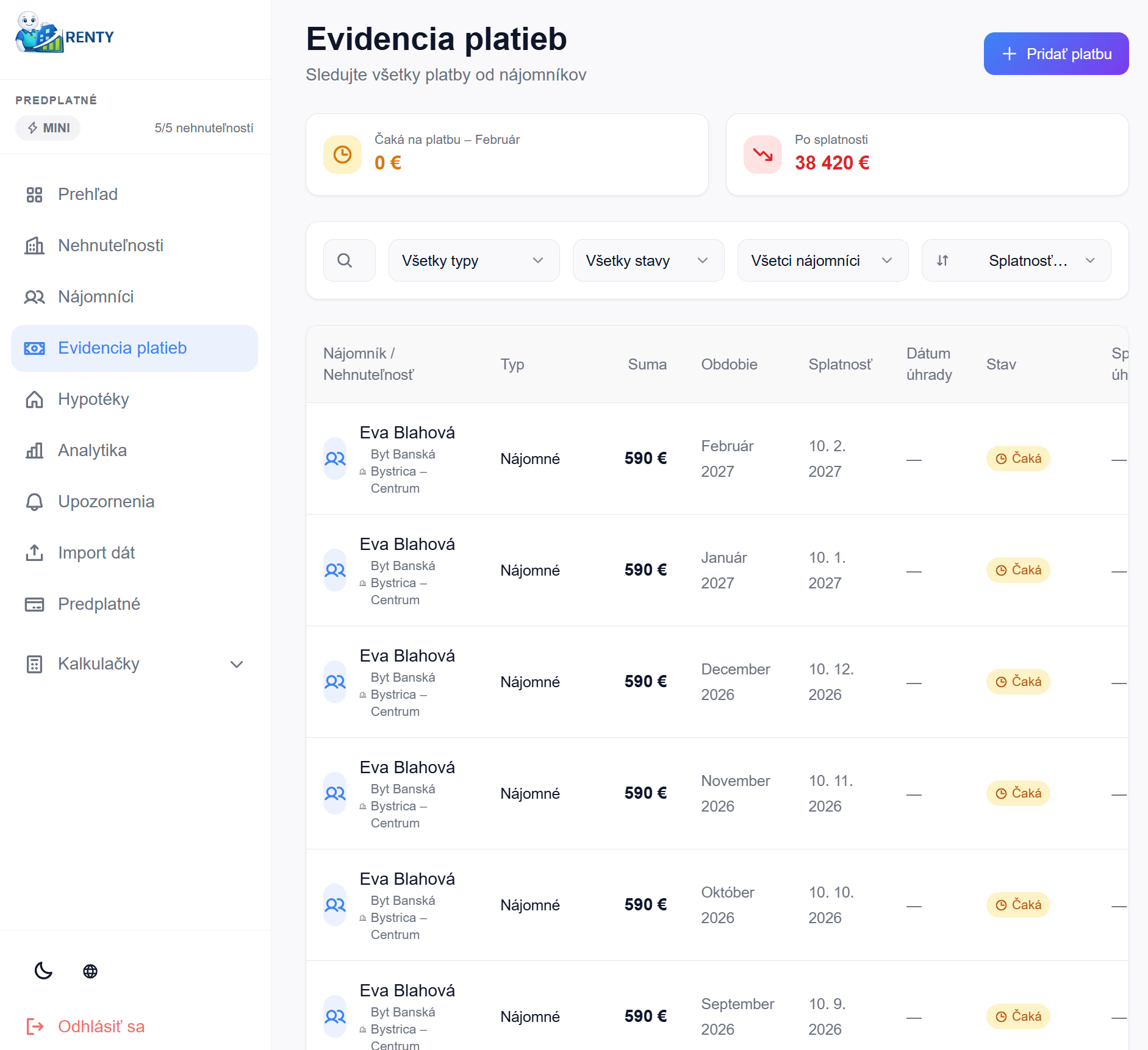Image resolution: width=1148 pixels, height=1050 pixels.
Task: Navigate to Analytika page
Action: click(x=92, y=450)
